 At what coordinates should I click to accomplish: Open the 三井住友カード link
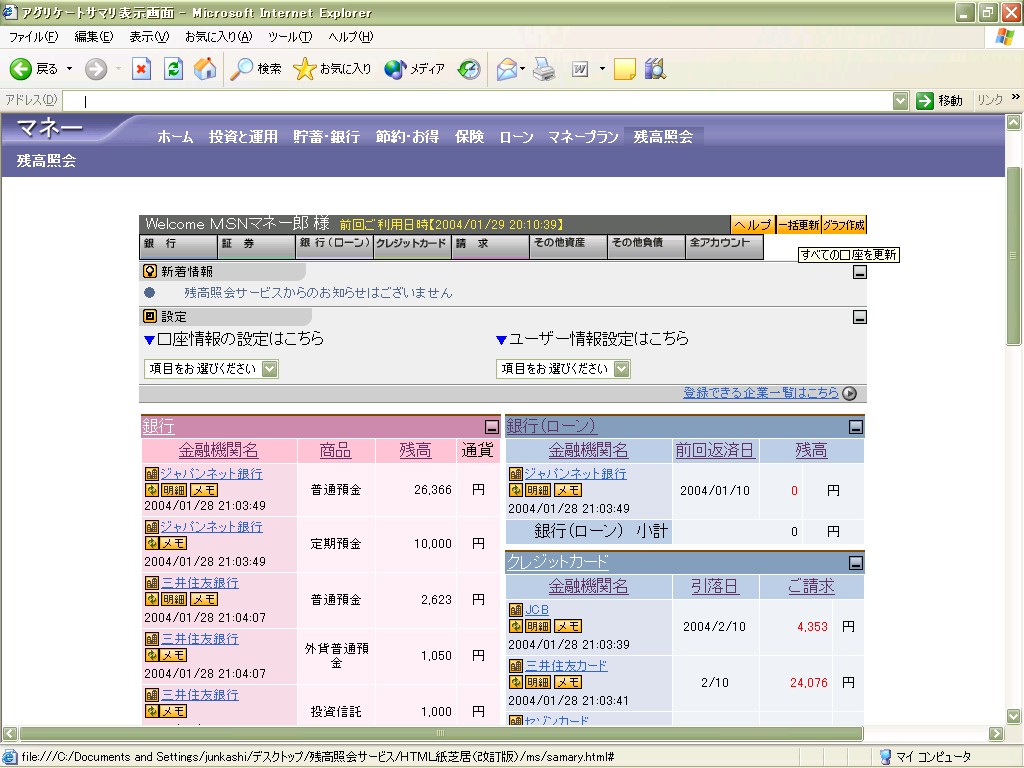click(x=566, y=665)
